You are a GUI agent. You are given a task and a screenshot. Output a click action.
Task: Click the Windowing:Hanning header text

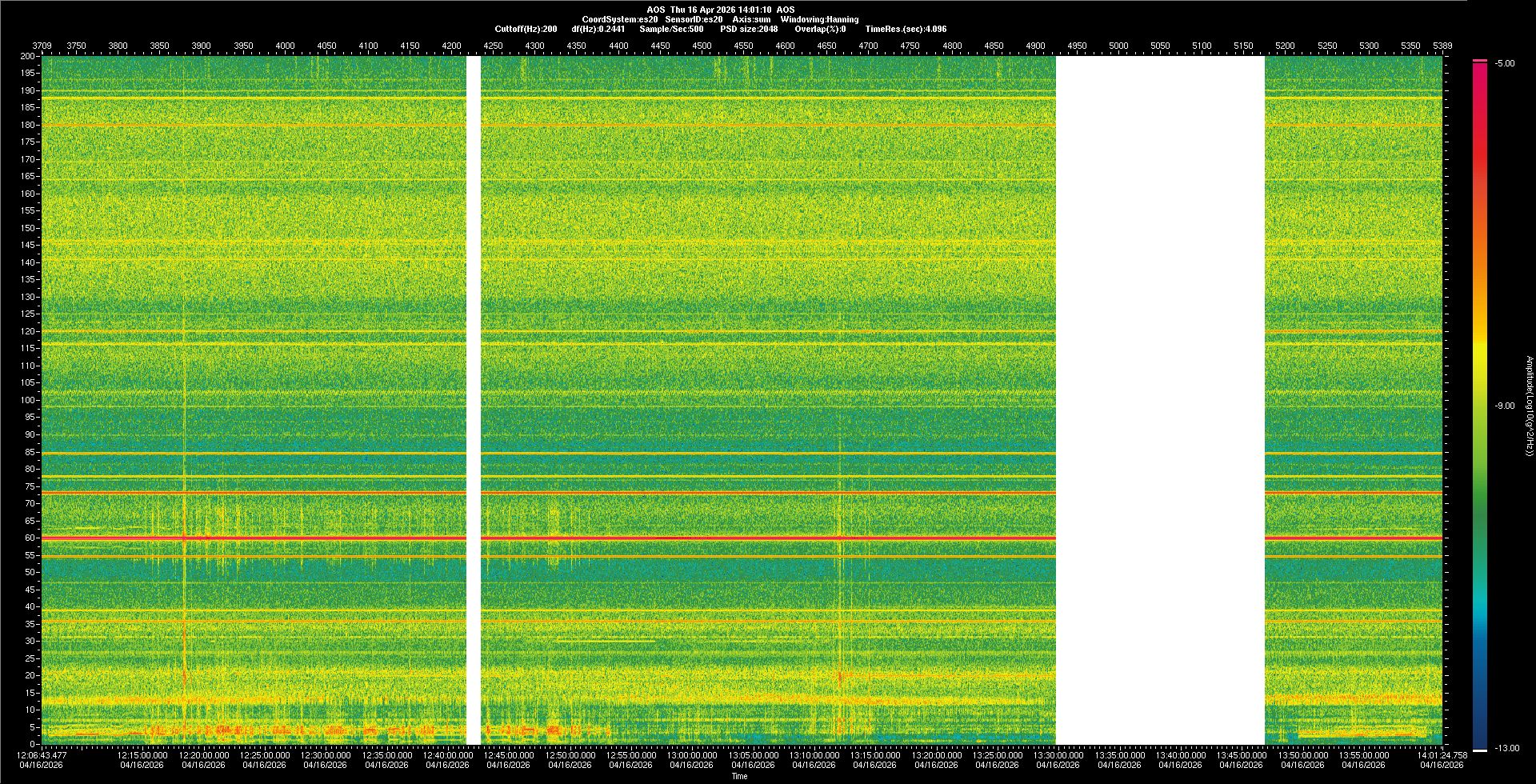click(819, 19)
